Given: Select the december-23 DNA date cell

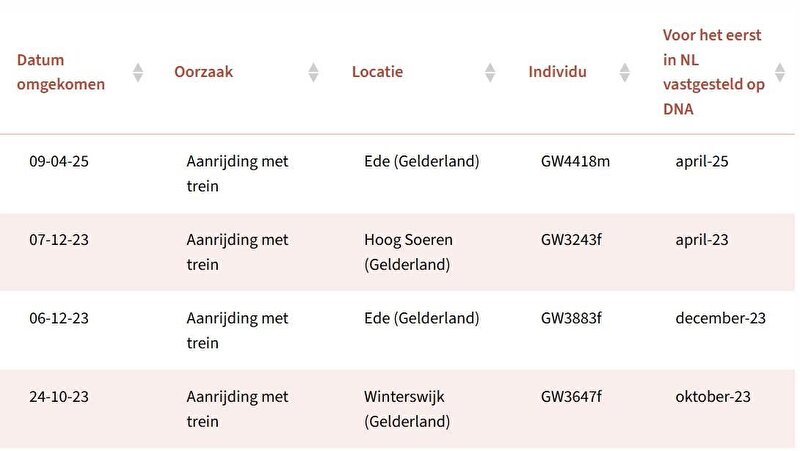Looking at the screenshot, I should coord(720,318).
